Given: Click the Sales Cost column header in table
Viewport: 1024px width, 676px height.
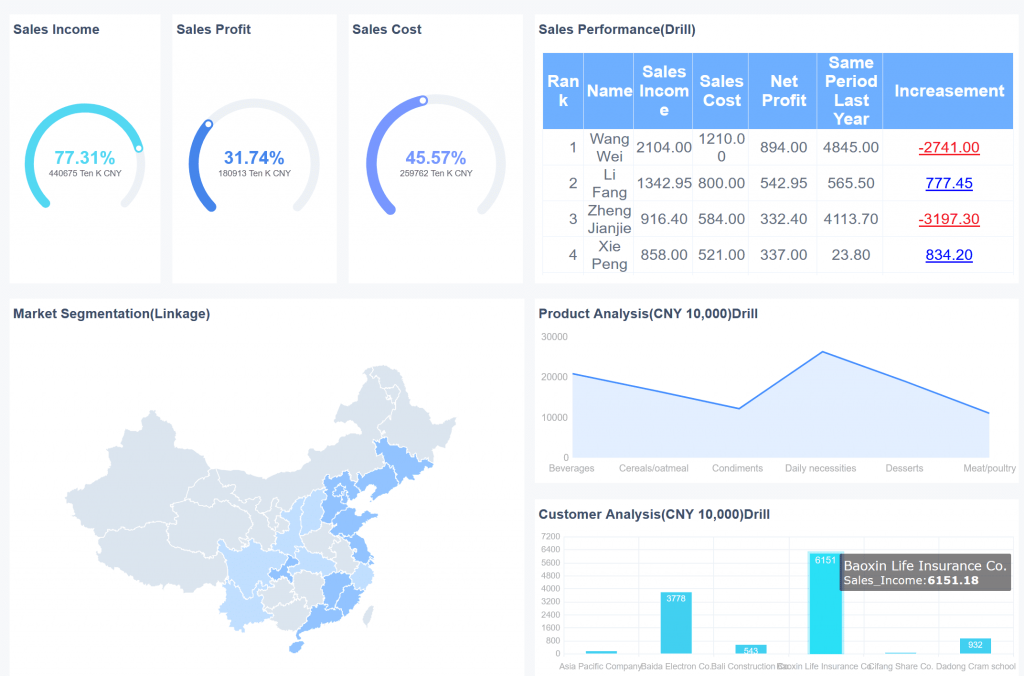Looking at the screenshot, I should [721, 91].
